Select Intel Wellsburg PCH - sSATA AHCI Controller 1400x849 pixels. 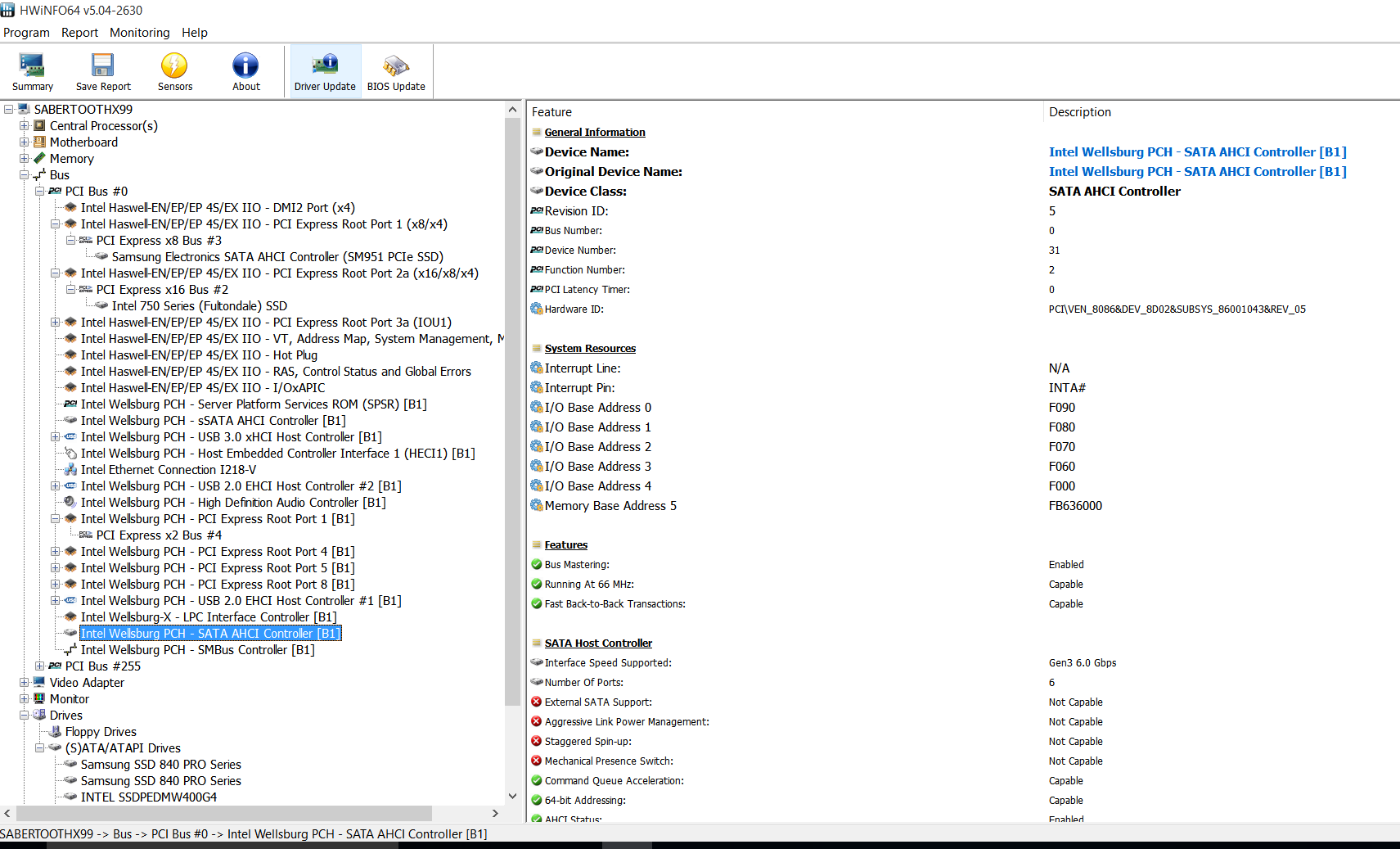point(213,420)
